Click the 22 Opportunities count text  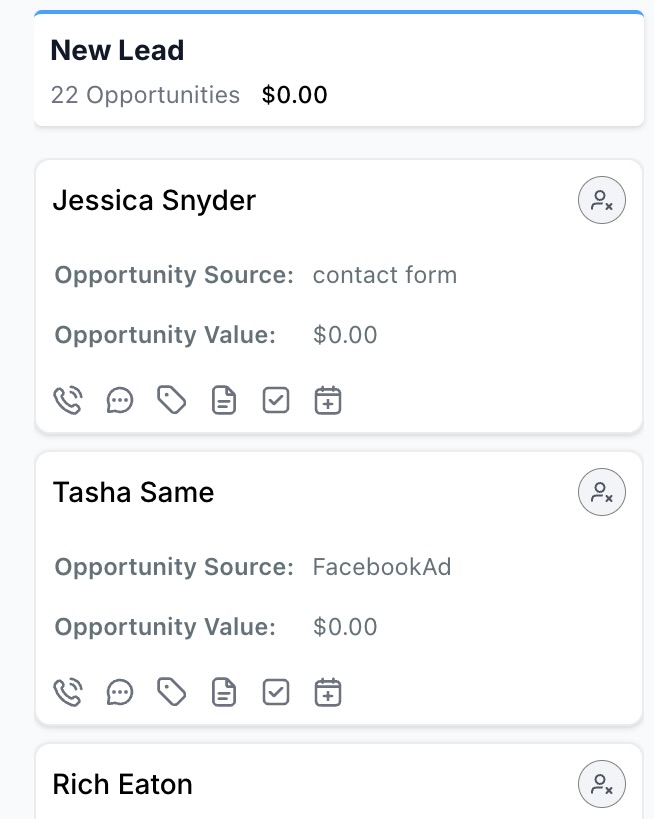[145, 95]
